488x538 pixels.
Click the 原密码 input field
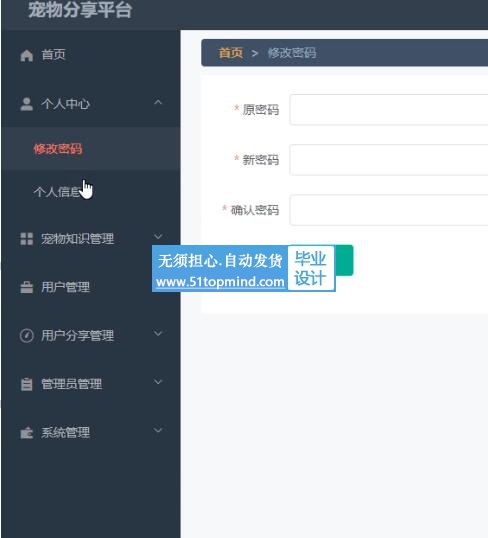(x=389, y=110)
